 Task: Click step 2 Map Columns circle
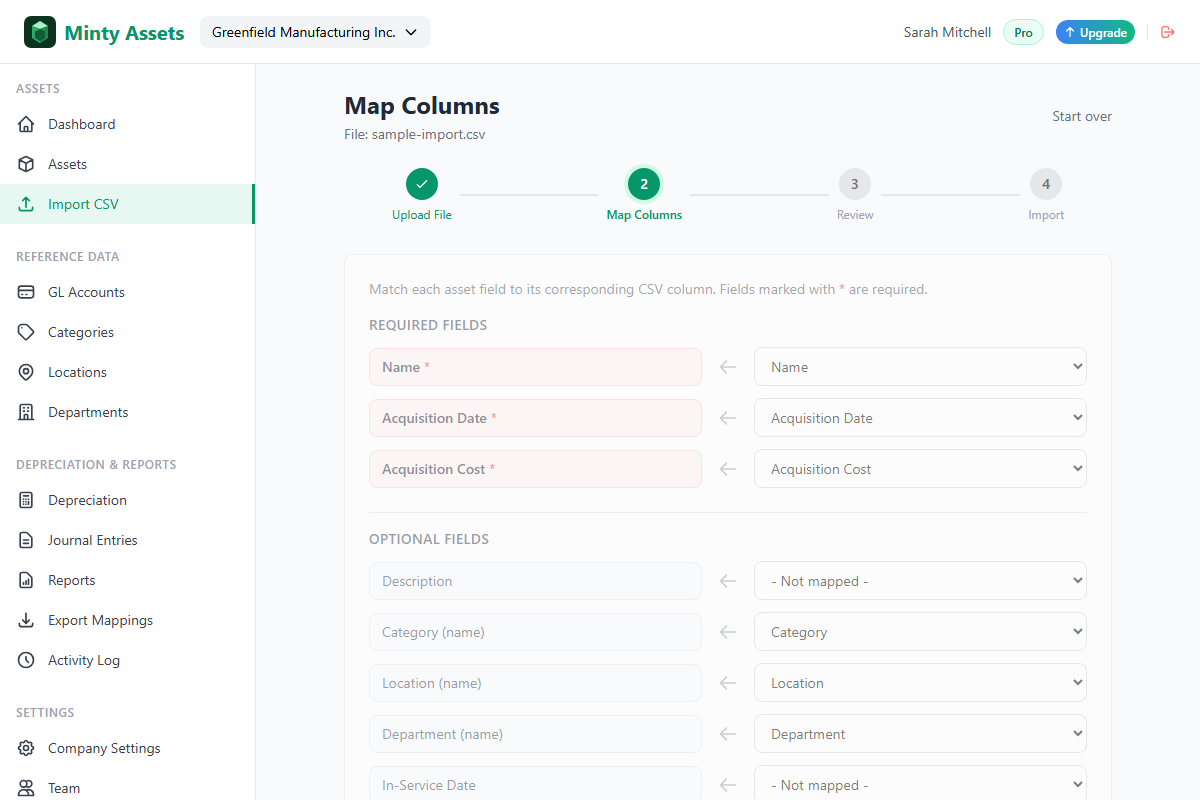point(644,184)
